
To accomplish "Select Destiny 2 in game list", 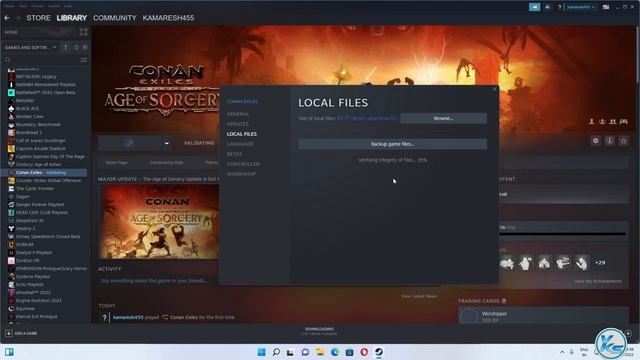I will tap(25, 229).
